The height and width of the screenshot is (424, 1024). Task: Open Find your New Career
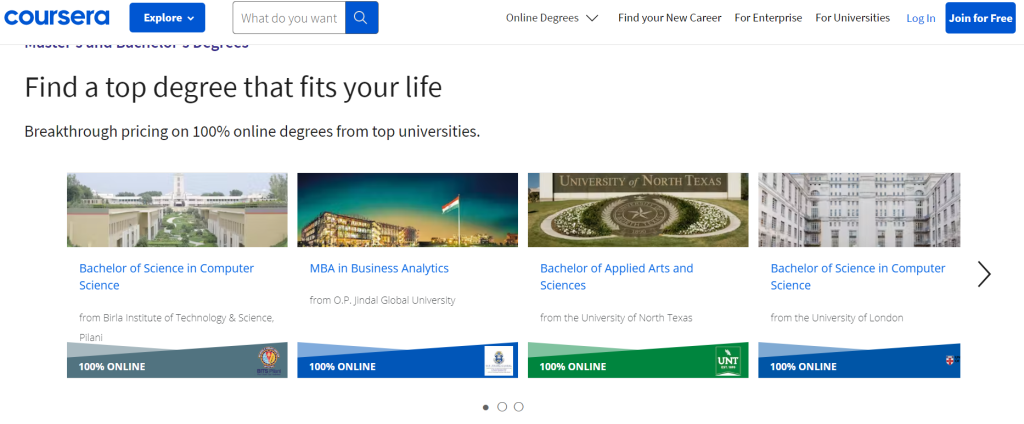click(669, 18)
